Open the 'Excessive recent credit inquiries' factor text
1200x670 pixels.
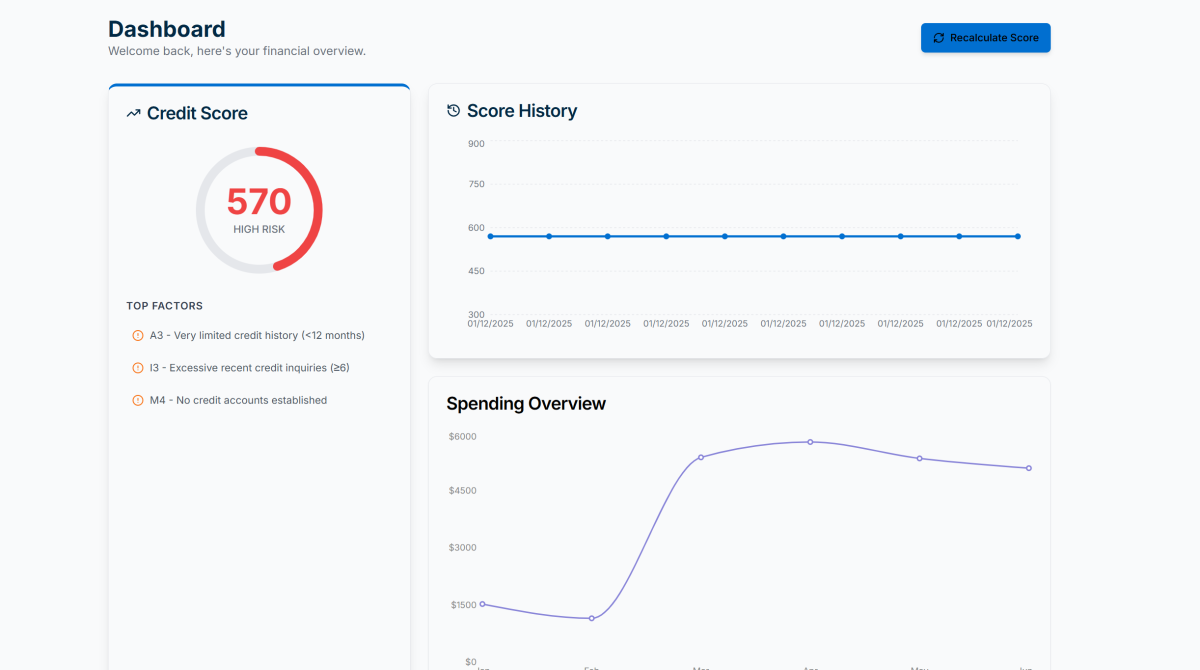click(249, 368)
